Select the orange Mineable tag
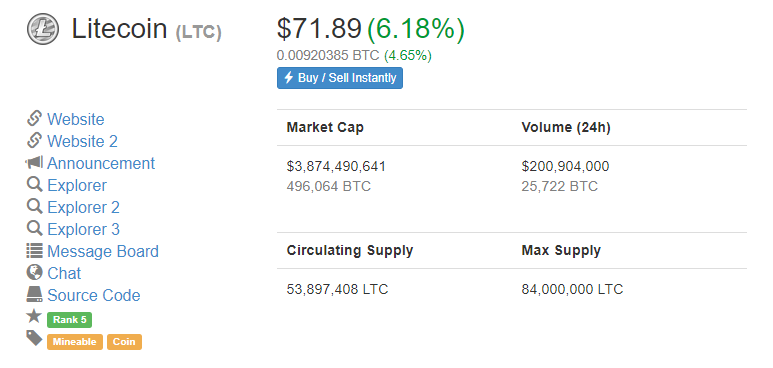 tap(75, 342)
